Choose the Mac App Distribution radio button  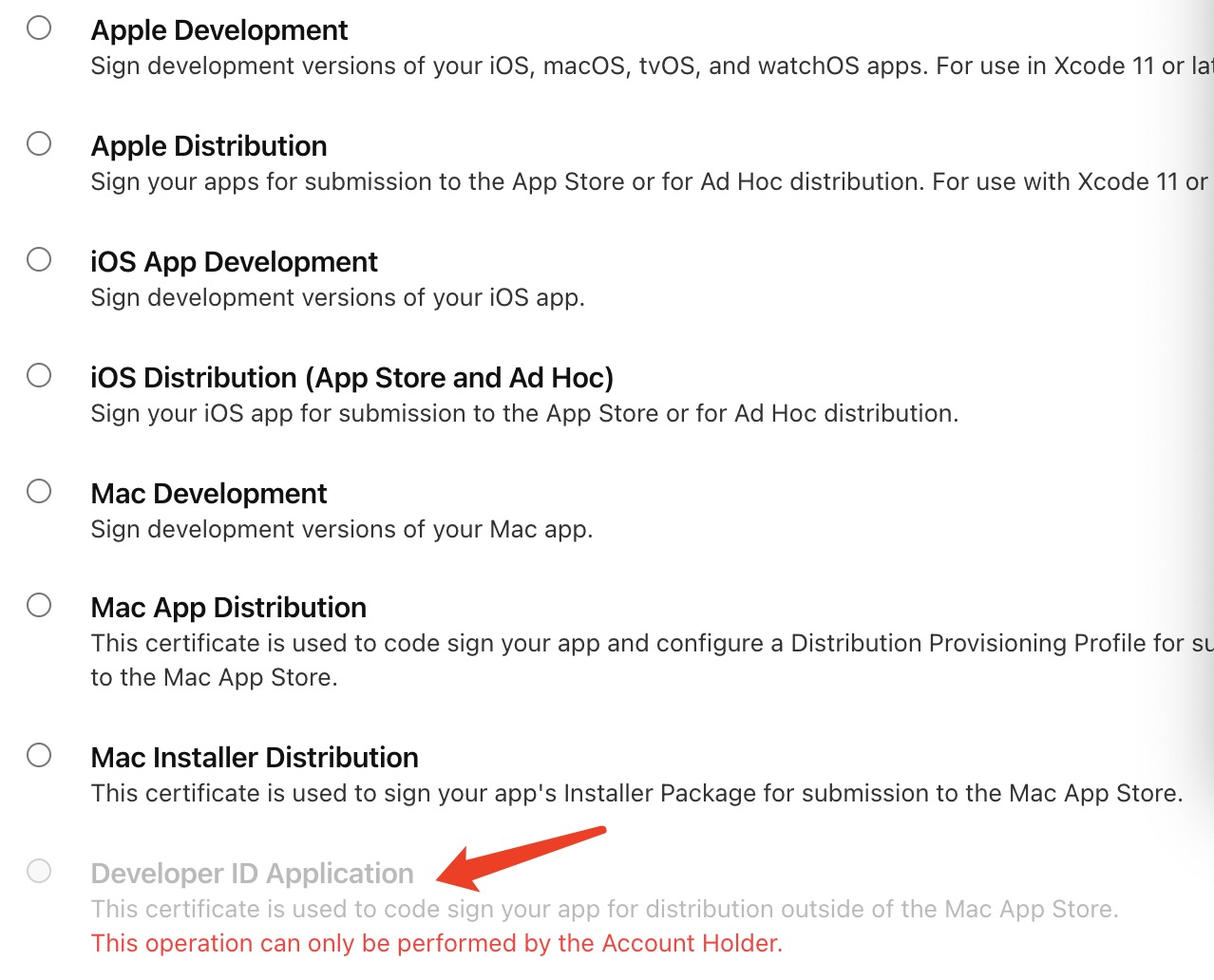pos(39,605)
